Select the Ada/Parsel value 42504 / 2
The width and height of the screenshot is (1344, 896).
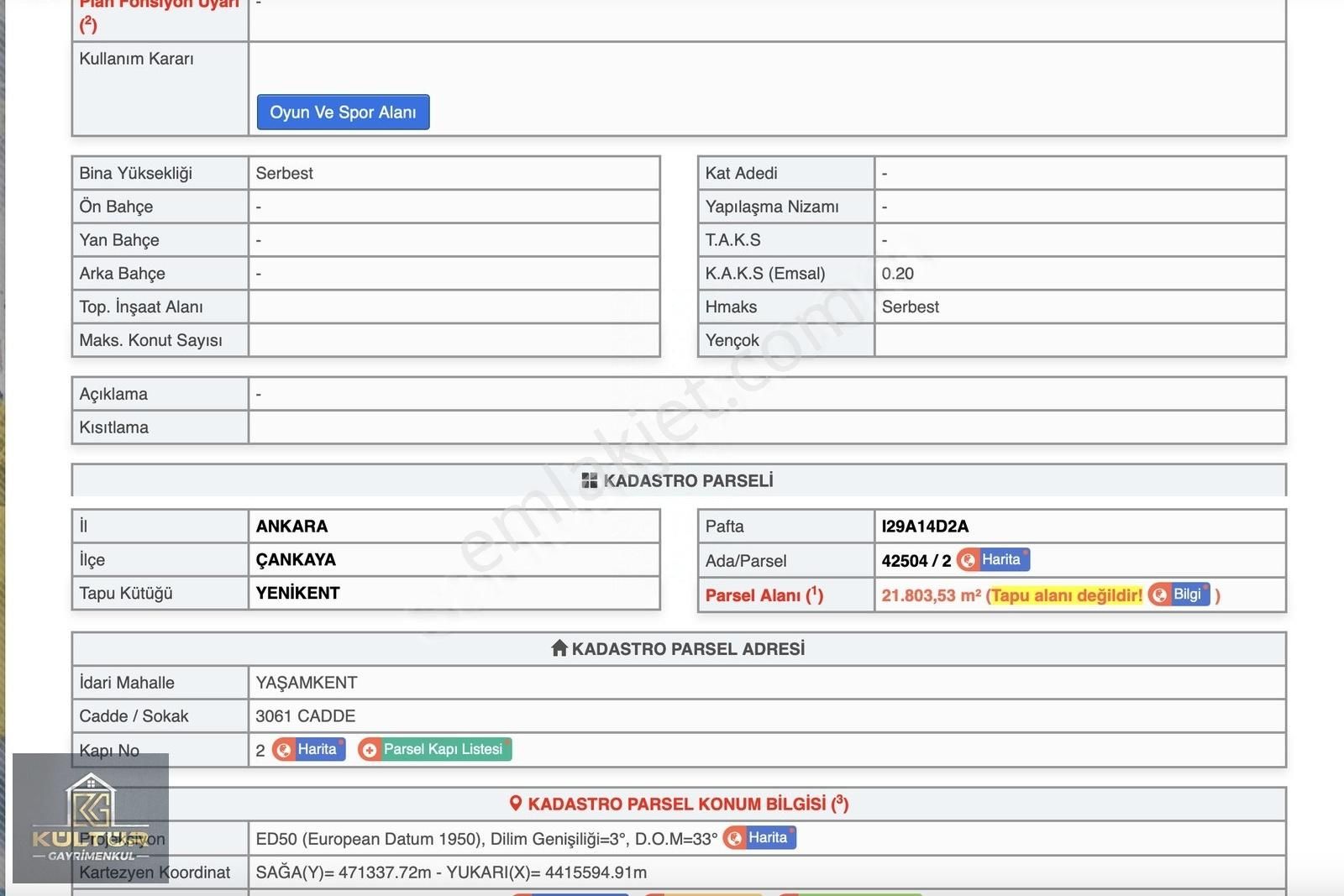(x=916, y=561)
